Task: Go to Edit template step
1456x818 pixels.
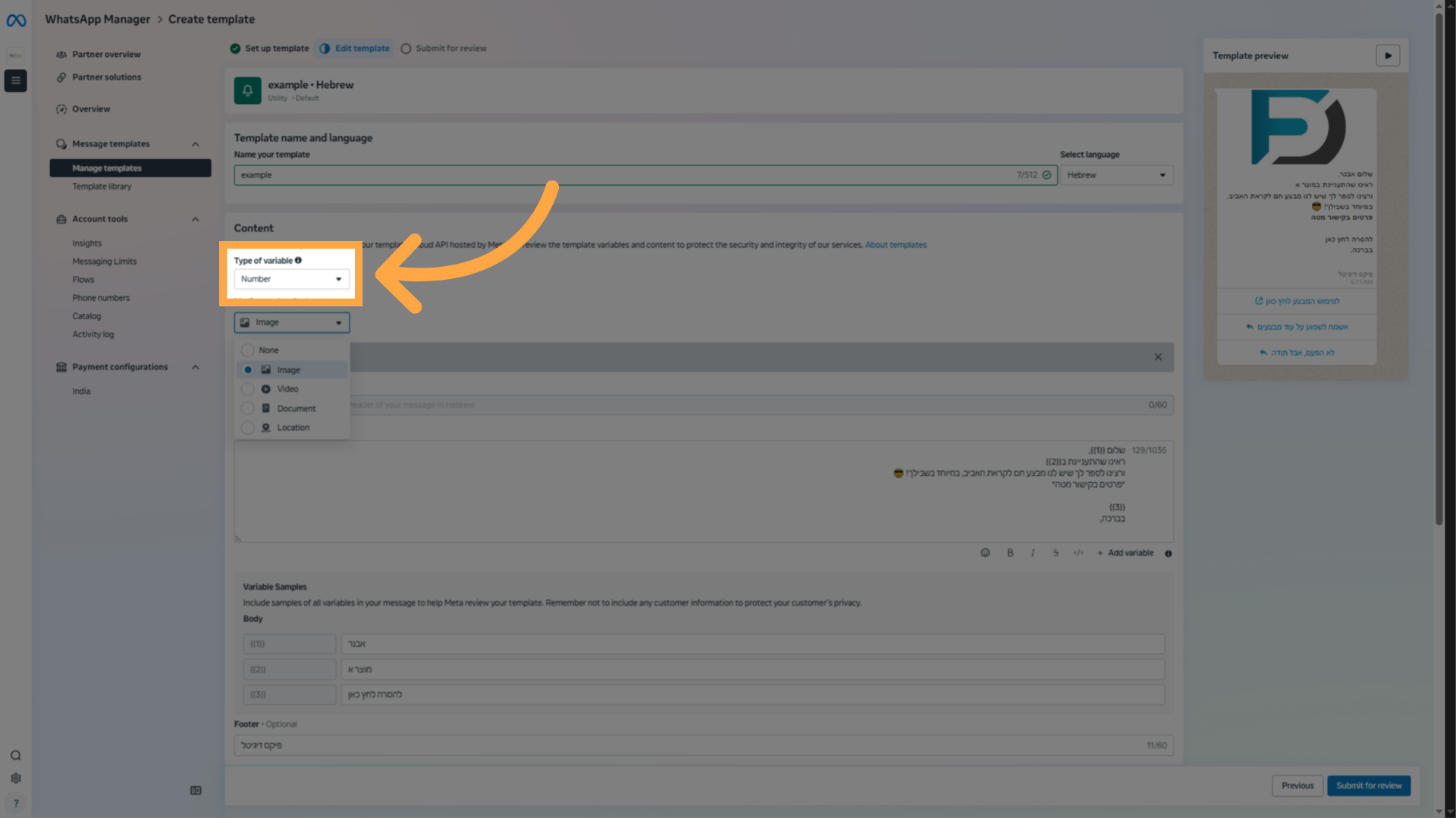Action: pyautogui.click(x=355, y=49)
